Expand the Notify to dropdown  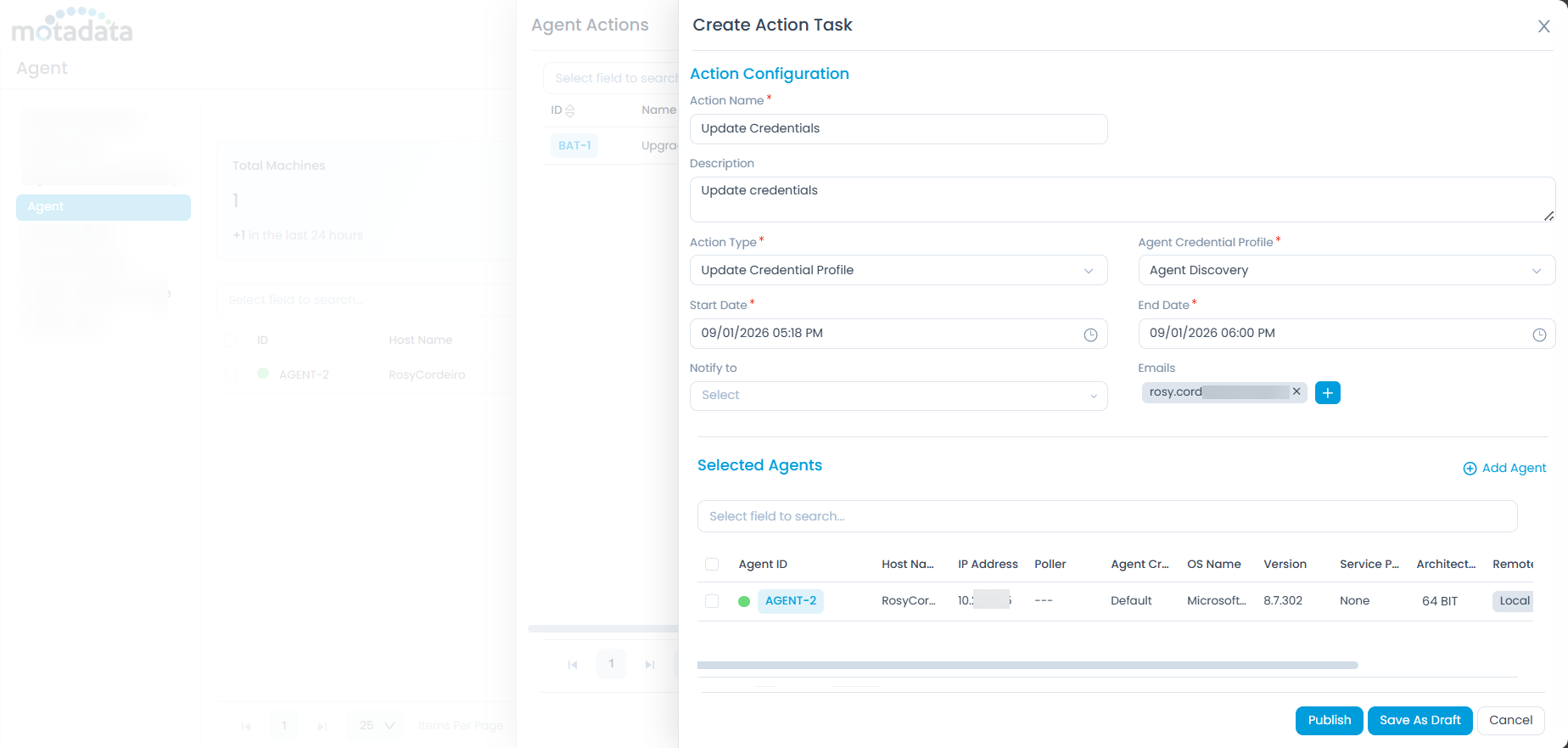(898, 396)
